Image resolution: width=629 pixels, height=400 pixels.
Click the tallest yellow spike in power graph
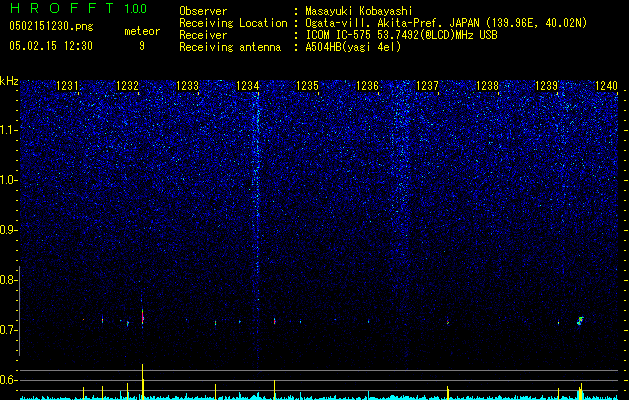click(142, 382)
